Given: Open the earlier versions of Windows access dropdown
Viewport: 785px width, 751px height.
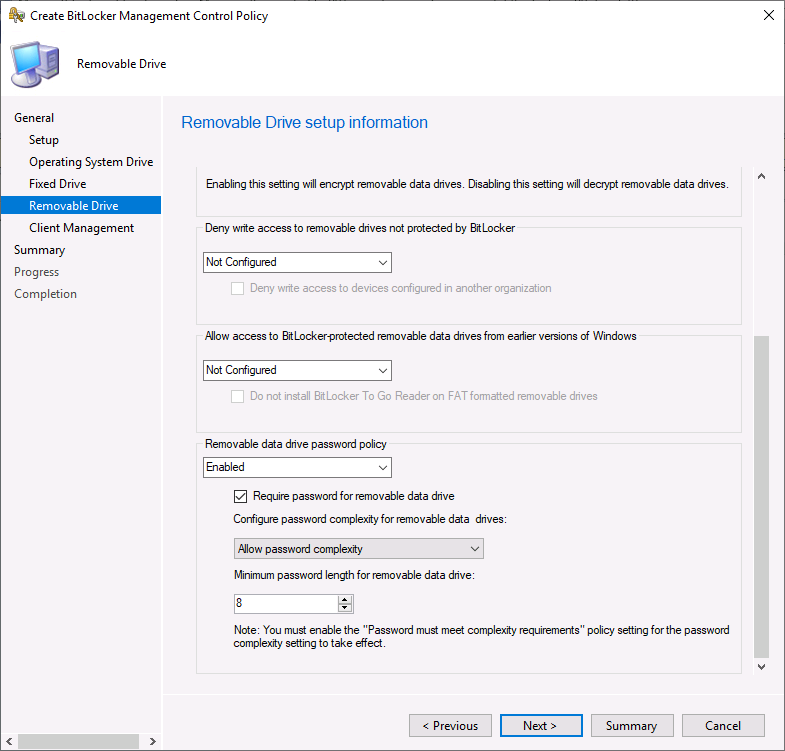Looking at the screenshot, I should click(297, 370).
